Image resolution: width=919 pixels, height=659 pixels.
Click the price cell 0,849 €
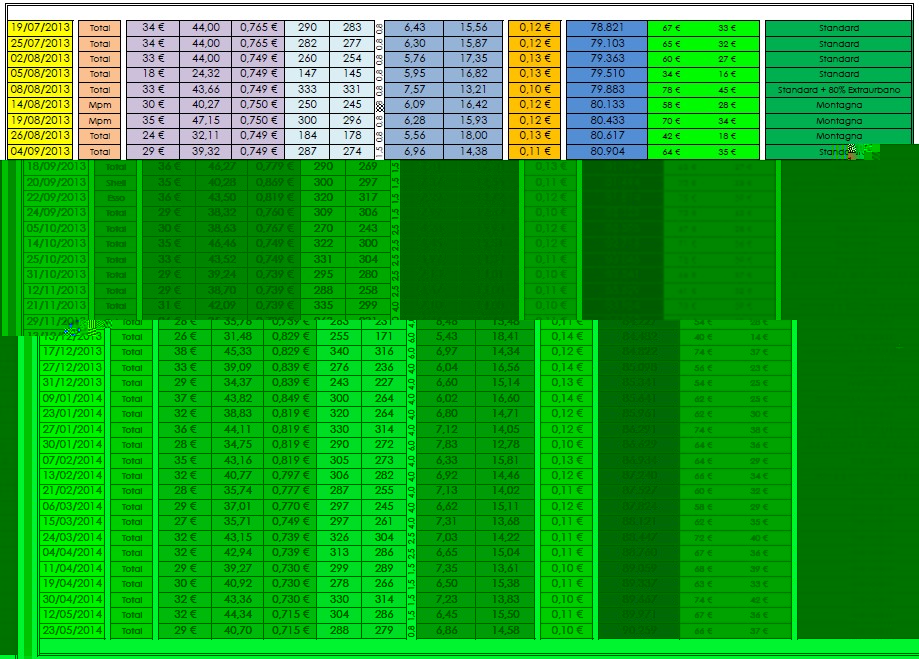(x=290, y=399)
